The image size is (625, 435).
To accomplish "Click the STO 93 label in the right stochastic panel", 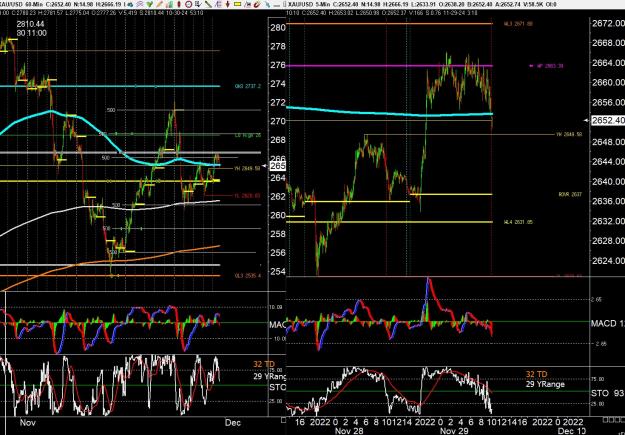I will 605,393.
